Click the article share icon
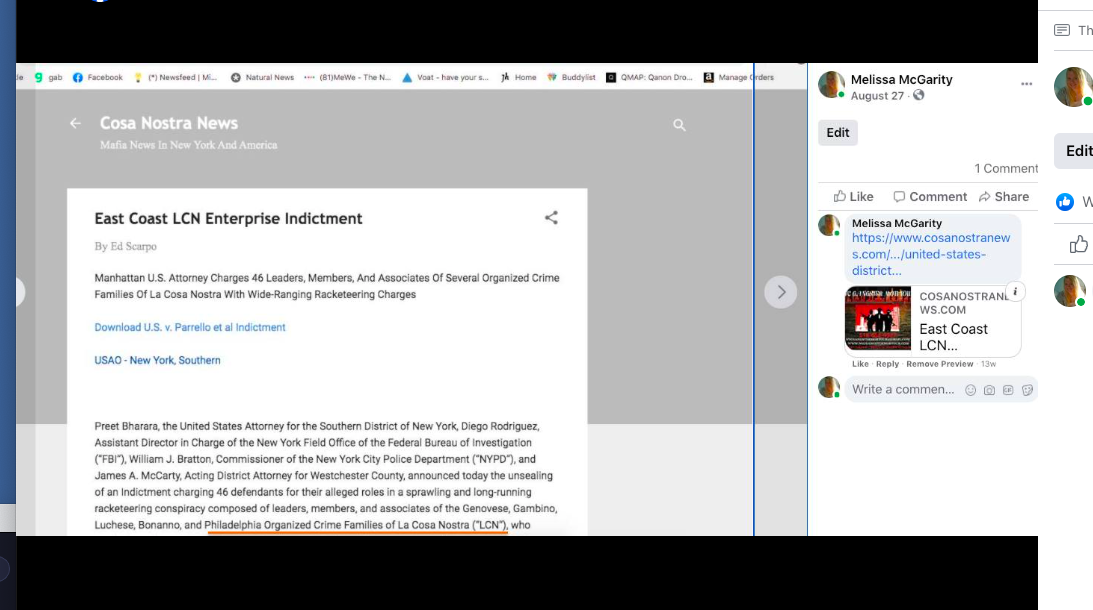 551,218
